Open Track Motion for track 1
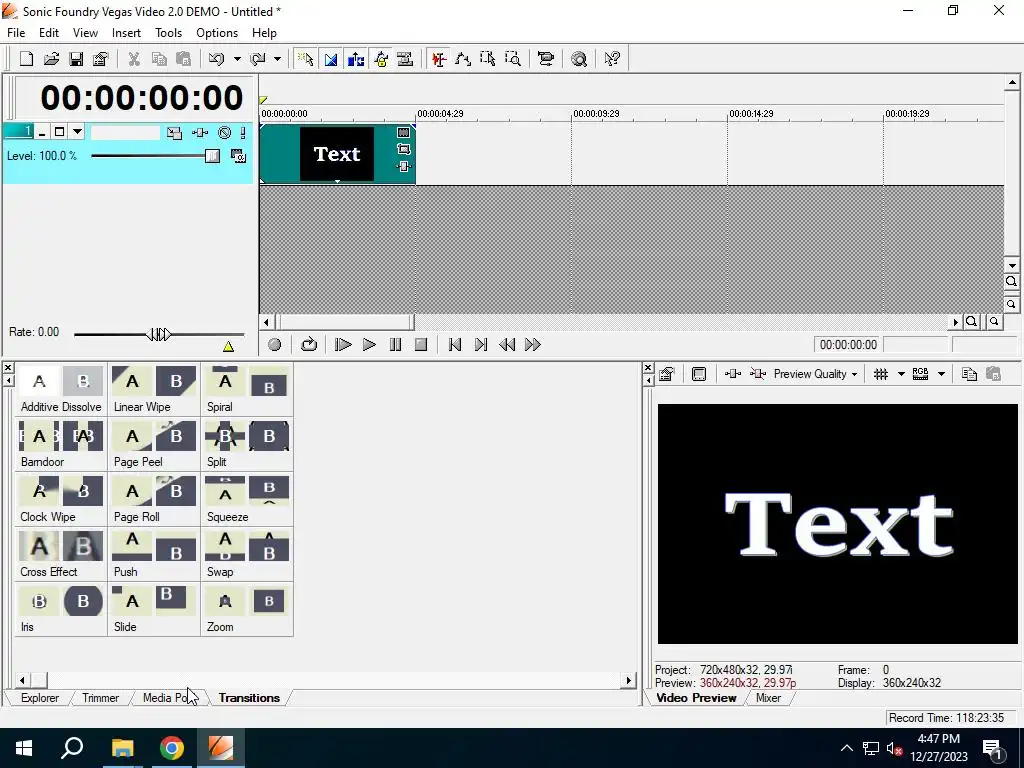Screen dimensions: 1024x768 [174, 133]
